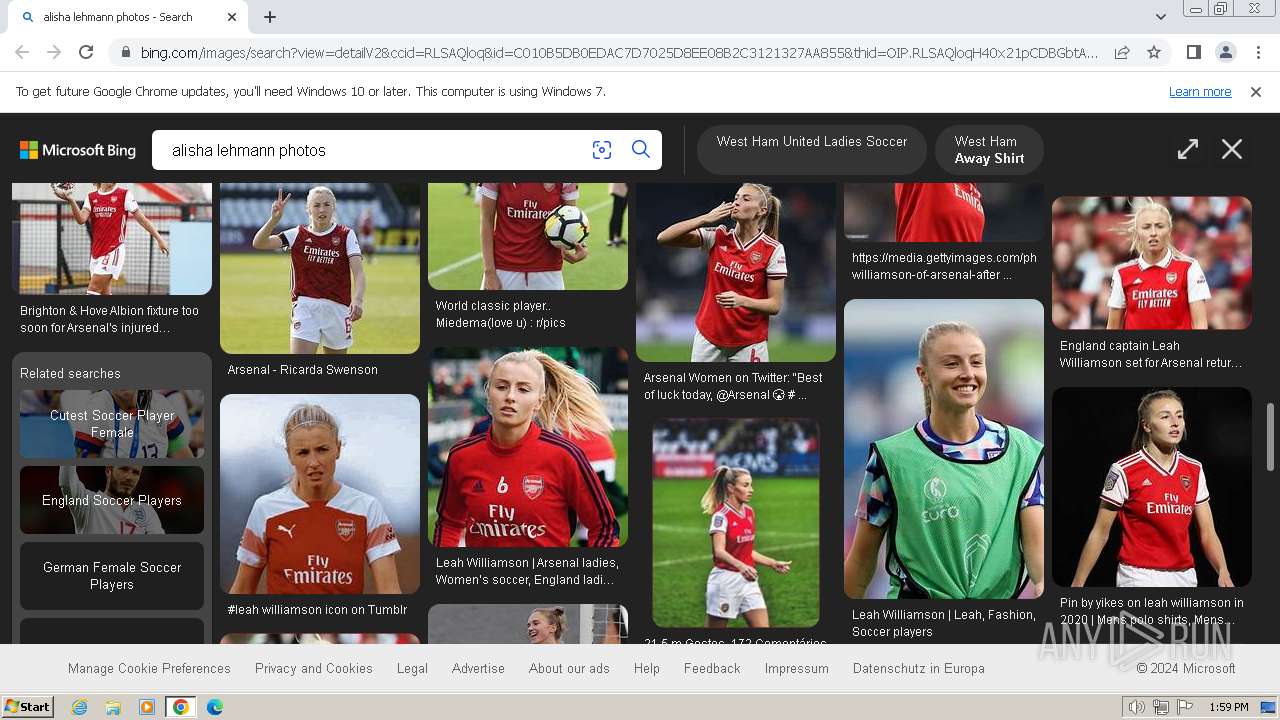Open the About our ads link
The image size is (1280, 720).
tap(569, 668)
